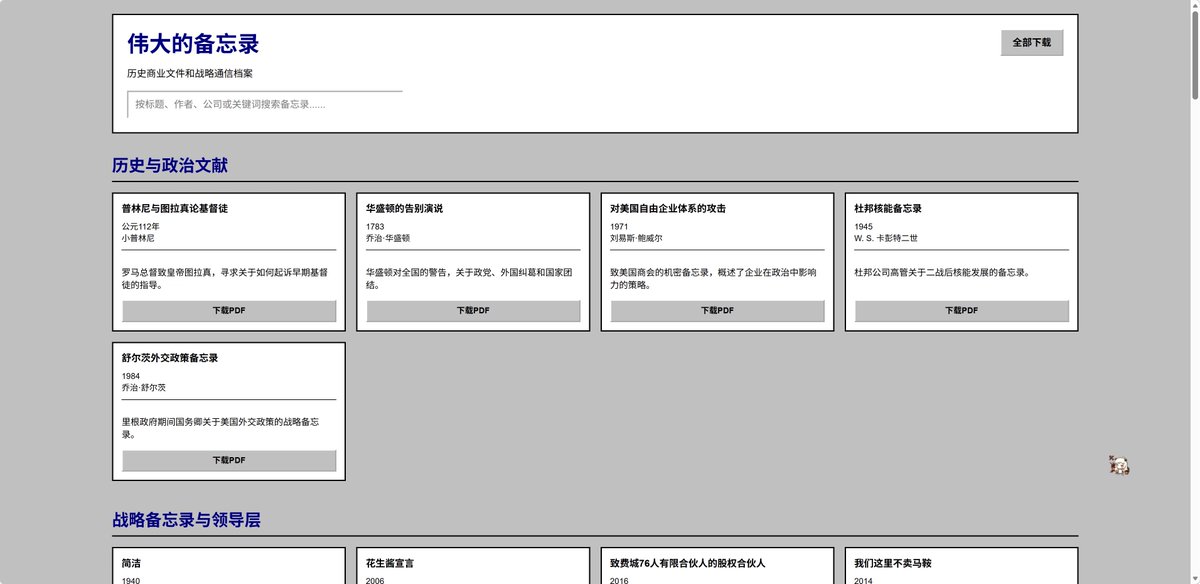Click the card title 简洁
This screenshot has width=1200, height=584.
tap(131, 564)
